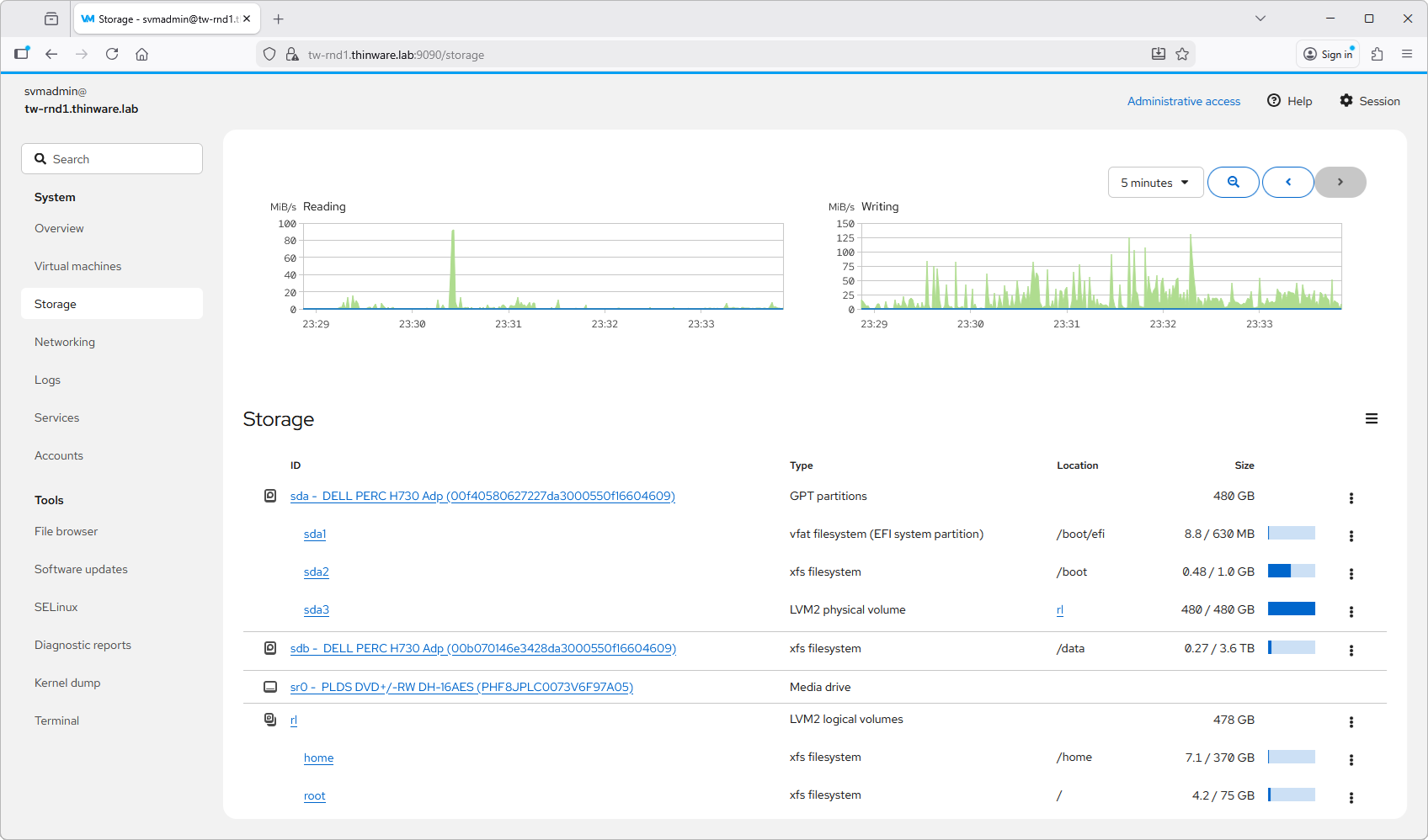Image resolution: width=1428 pixels, height=840 pixels.
Task: Open the Firefox application menu icon
Action: [x=1407, y=54]
